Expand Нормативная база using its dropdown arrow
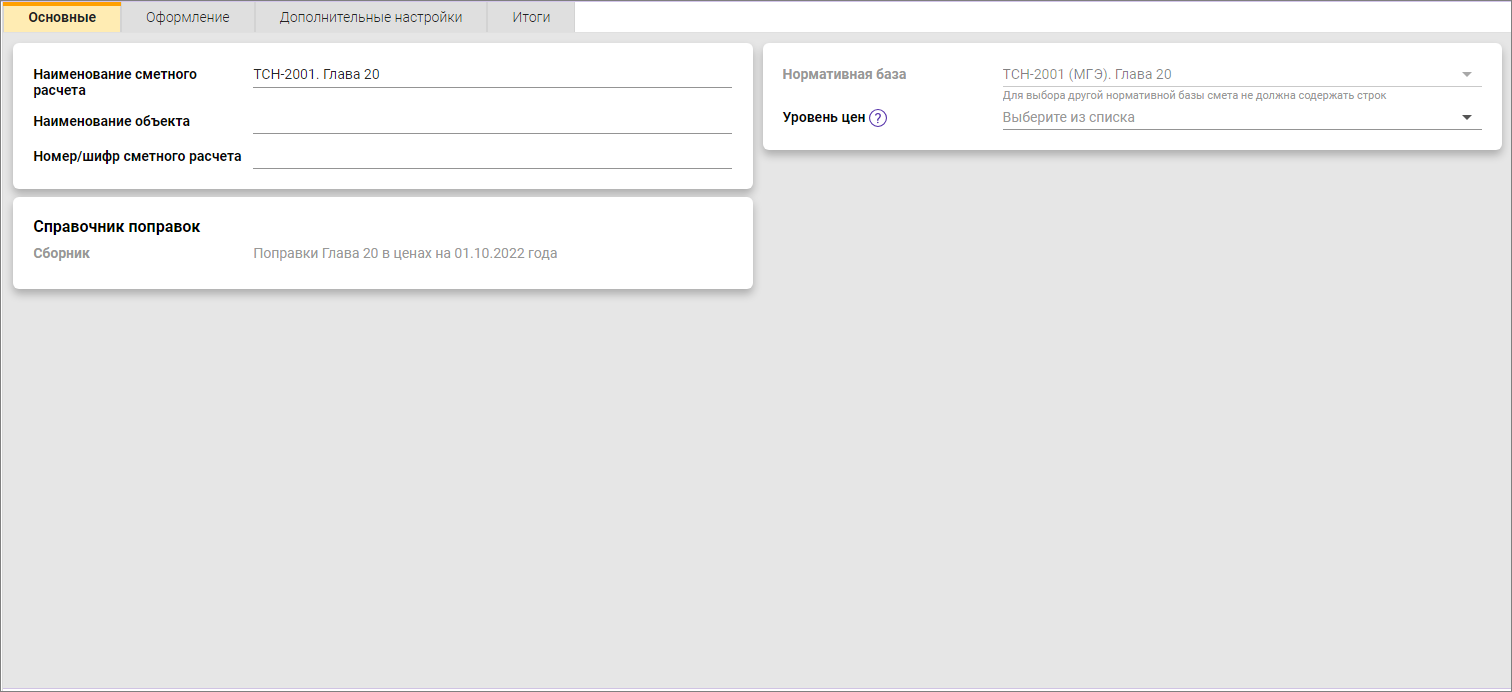The height and width of the screenshot is (692, 1512). (1467, 74)
